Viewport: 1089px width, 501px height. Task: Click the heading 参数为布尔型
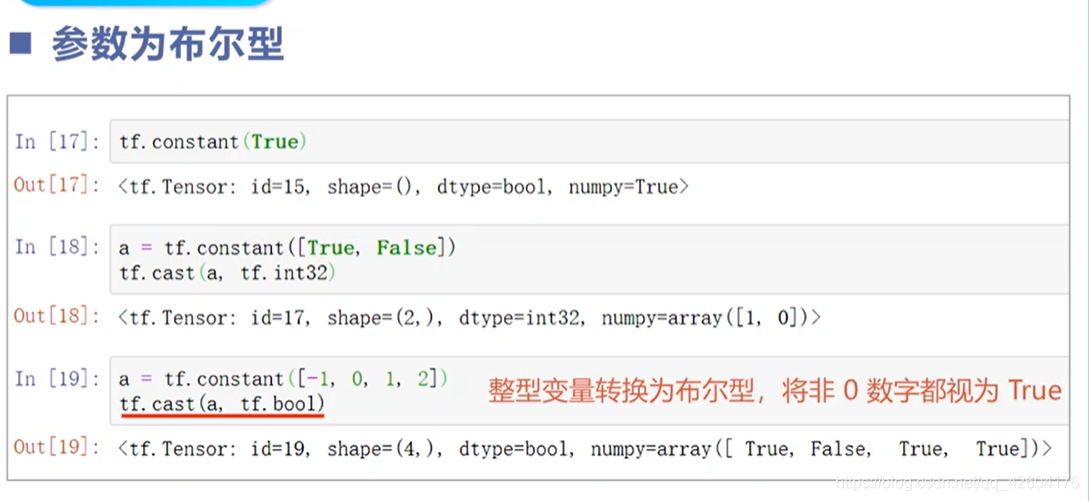(x=167, y=46)
